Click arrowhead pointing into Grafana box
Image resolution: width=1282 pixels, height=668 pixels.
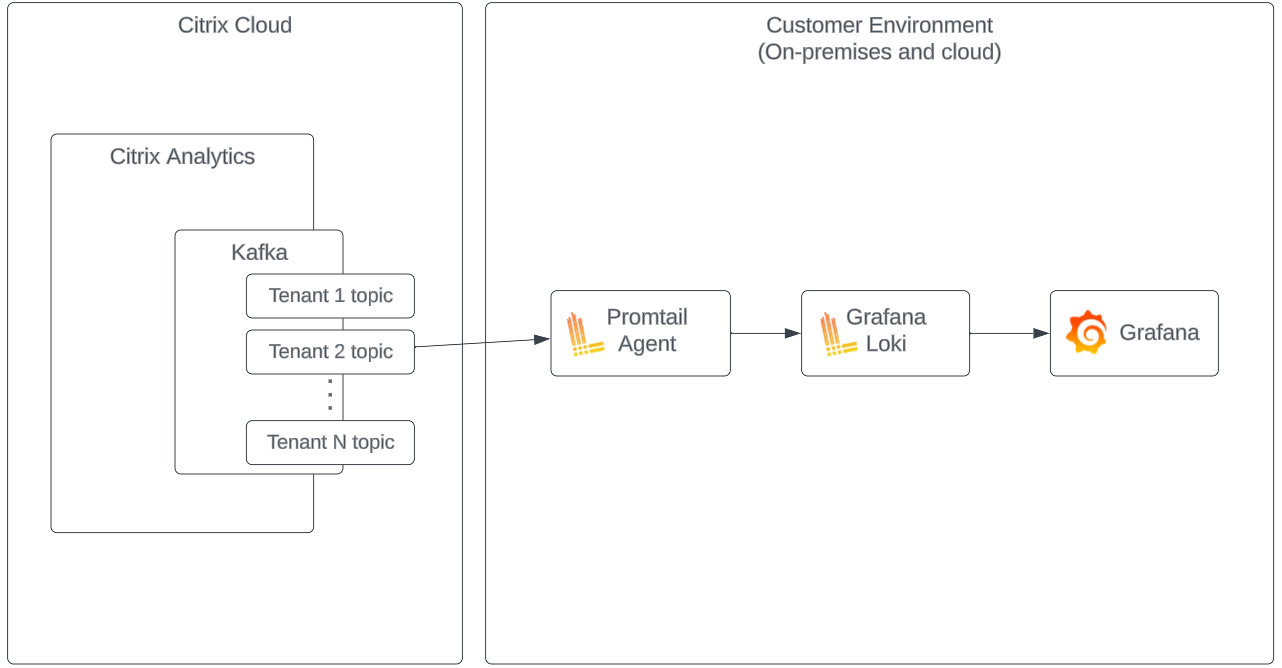coord(1042,333)
